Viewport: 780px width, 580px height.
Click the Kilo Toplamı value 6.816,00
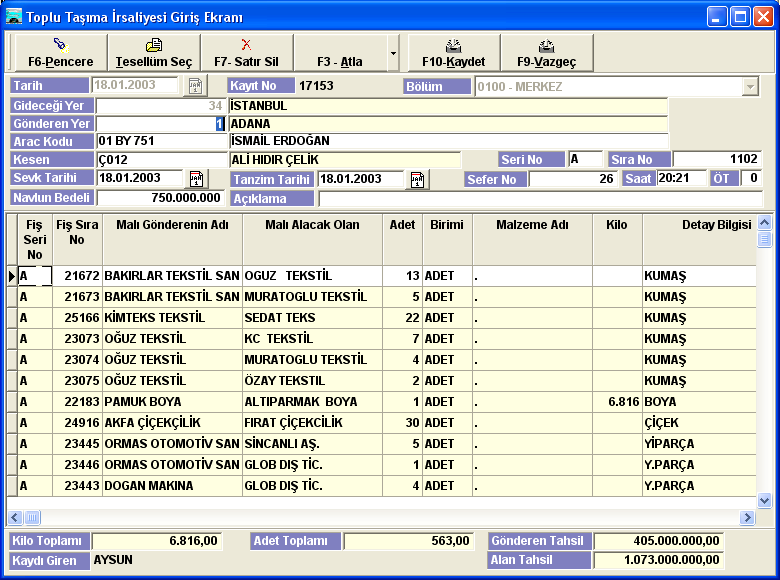(x=158, y=541)
